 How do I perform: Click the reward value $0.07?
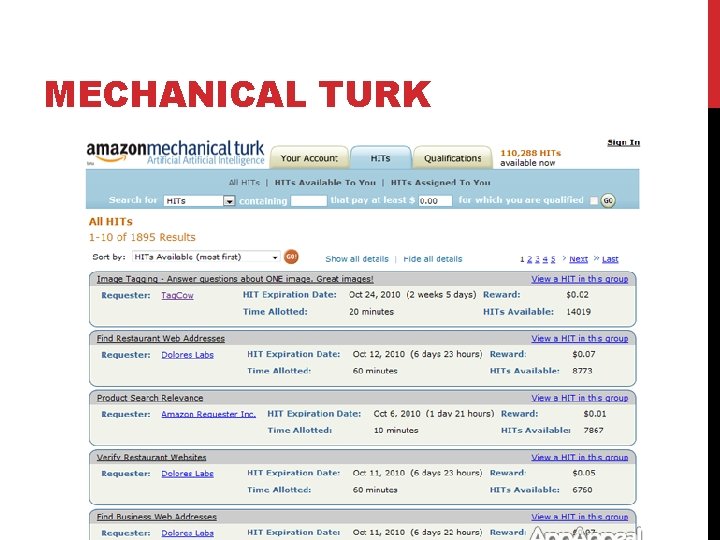[584, 354]
